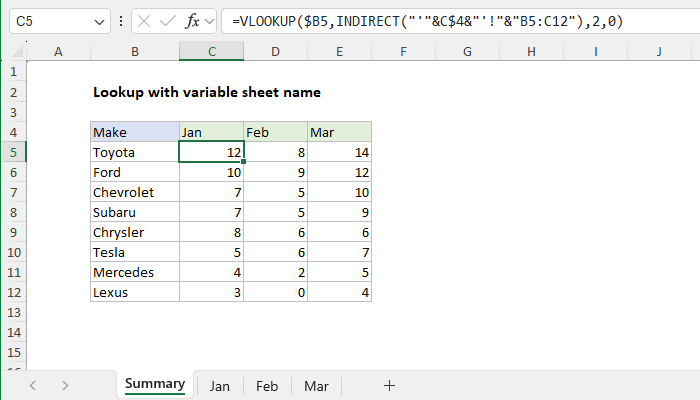
Task: Add a new sheet with plus button
Action: (x=389, y=385)
